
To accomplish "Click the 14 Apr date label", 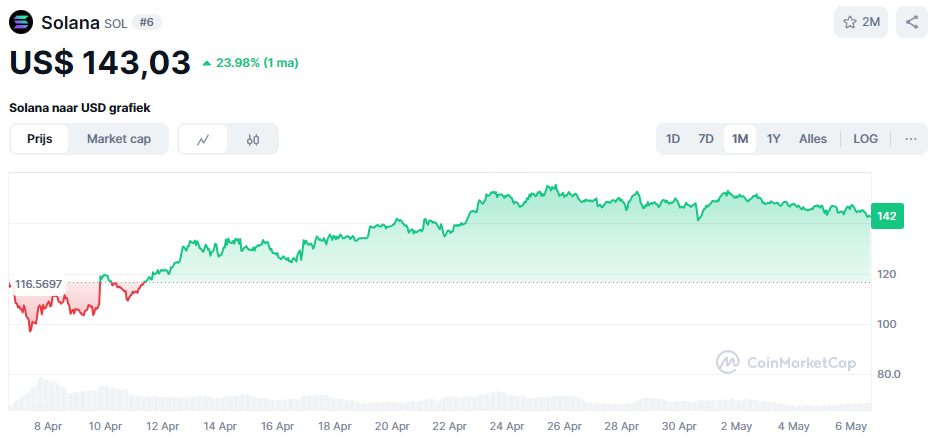I will click(x=220, y=426).
